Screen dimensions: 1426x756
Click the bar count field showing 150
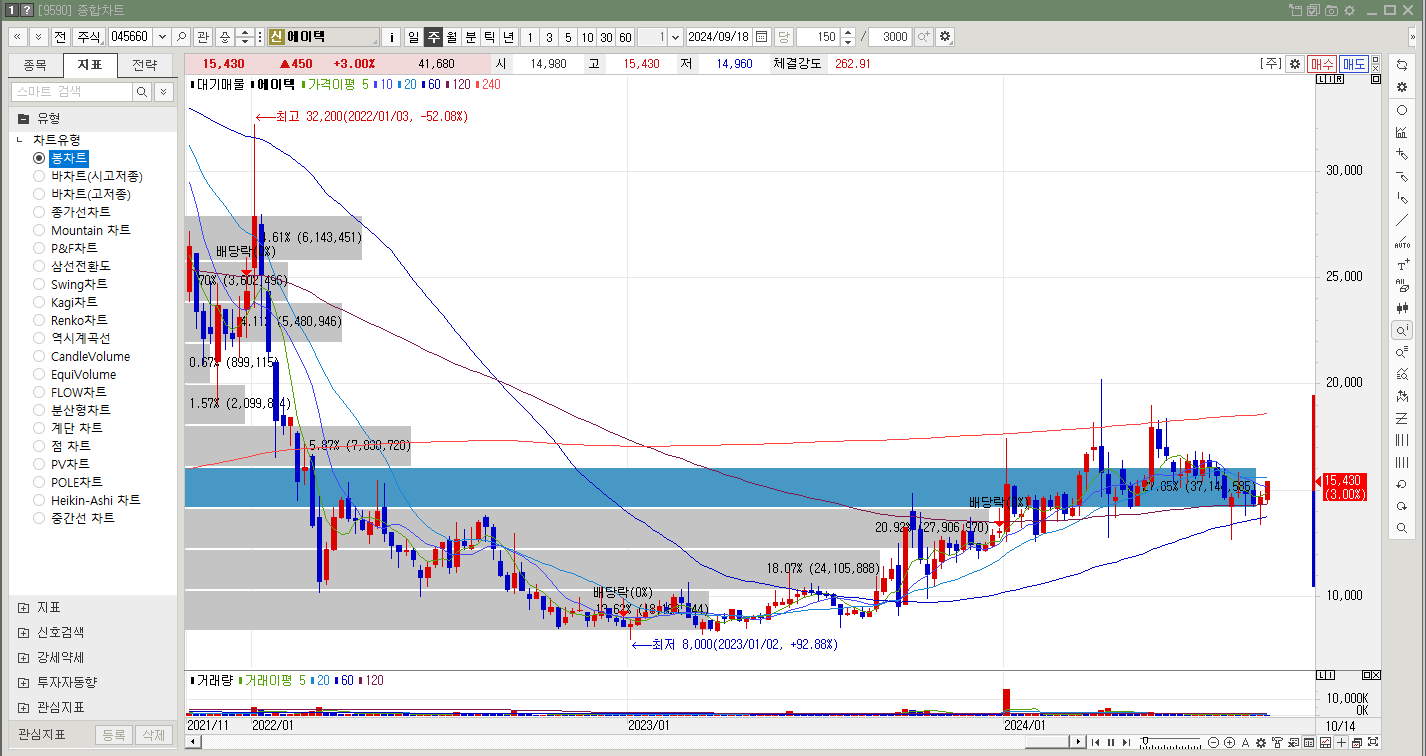pos(817,37)
